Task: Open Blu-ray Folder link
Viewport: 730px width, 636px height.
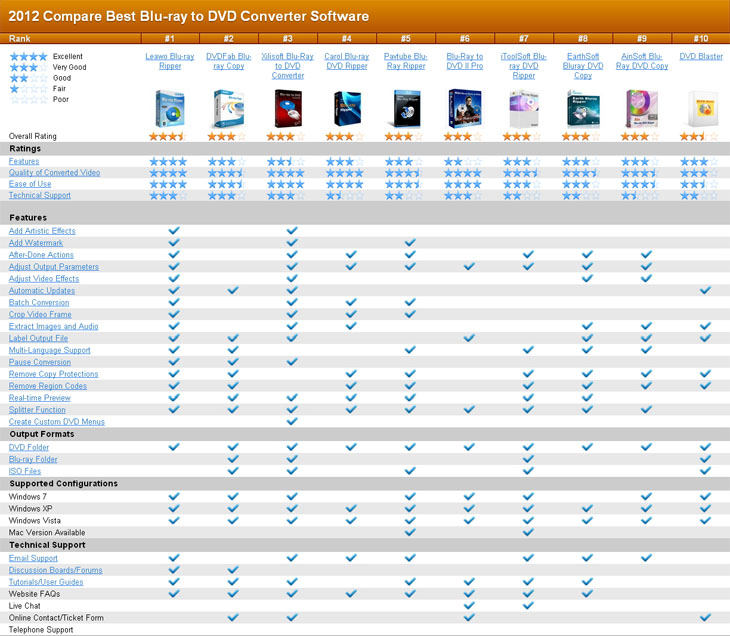Action: click(x=33, y=460)
